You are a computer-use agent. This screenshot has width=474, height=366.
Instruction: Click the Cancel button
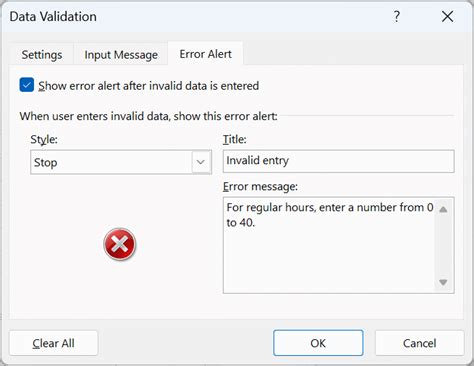[419, 343]
